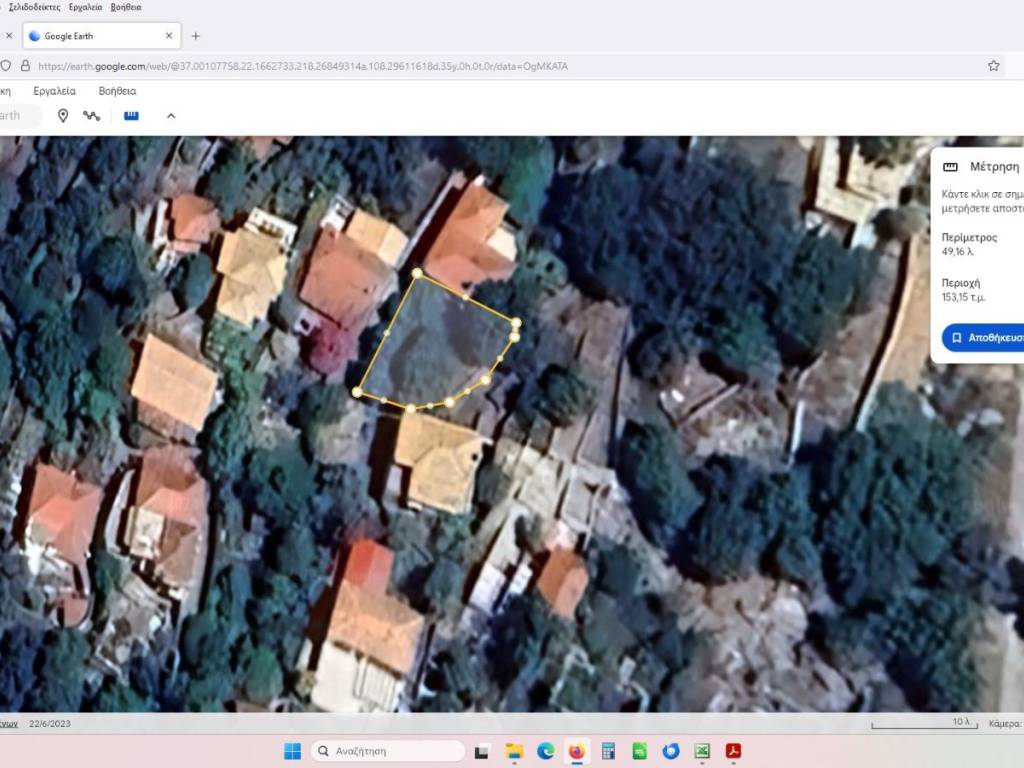
Task: Open File Explorer from the taskbar
Action: pos(514,751)
